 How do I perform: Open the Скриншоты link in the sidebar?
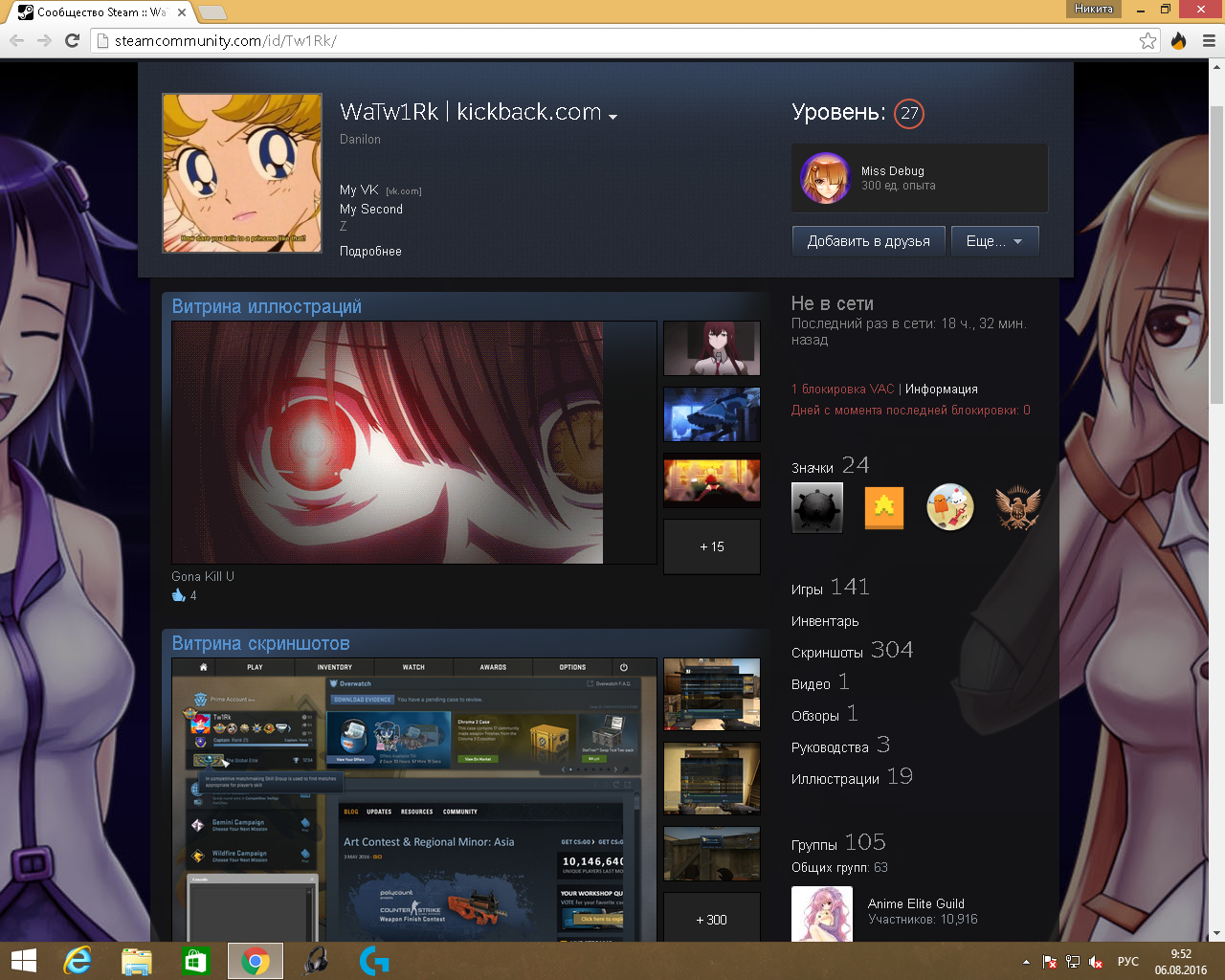click(827, 653)
